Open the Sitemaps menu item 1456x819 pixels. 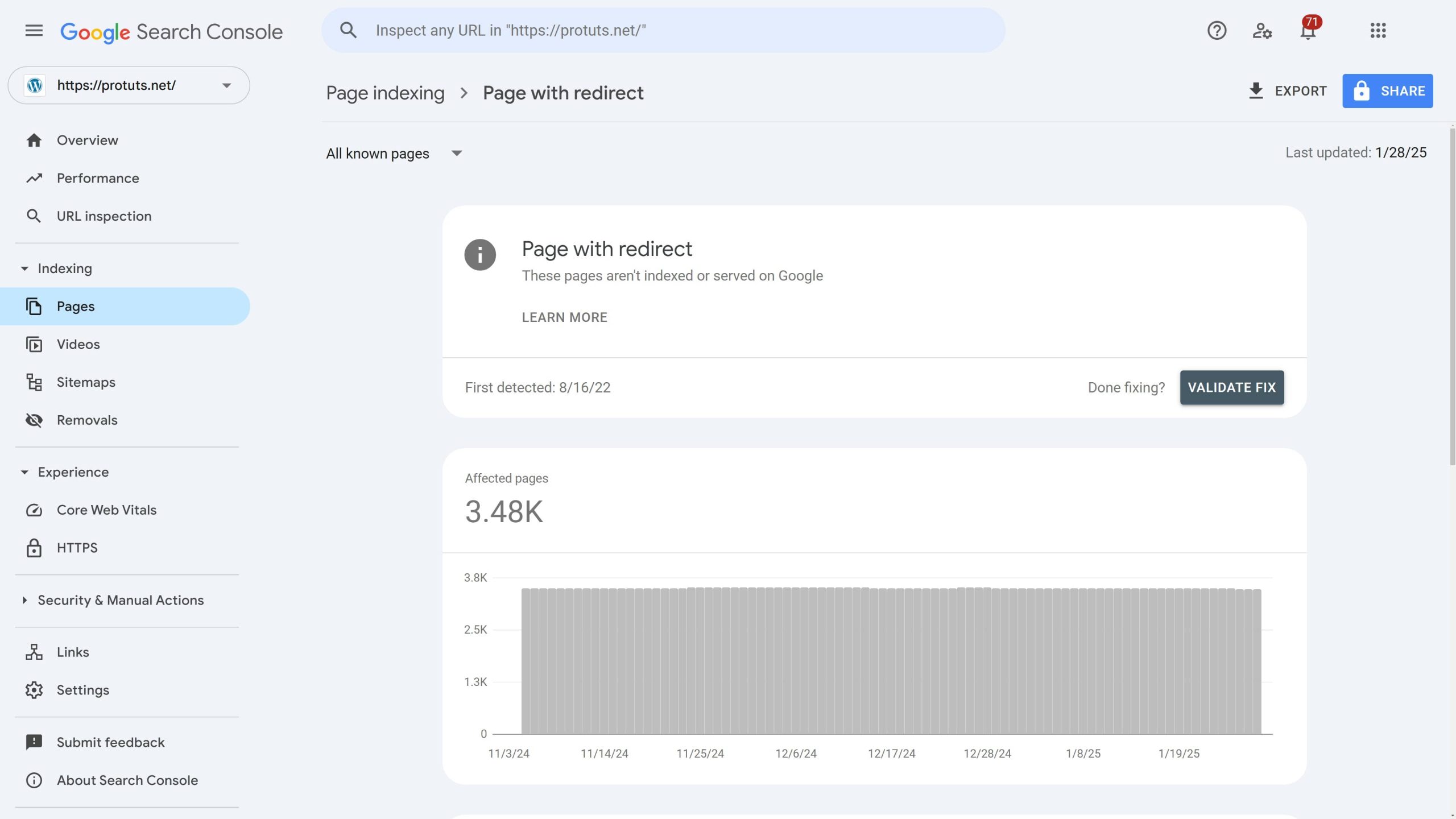click(x=86, y=382)
